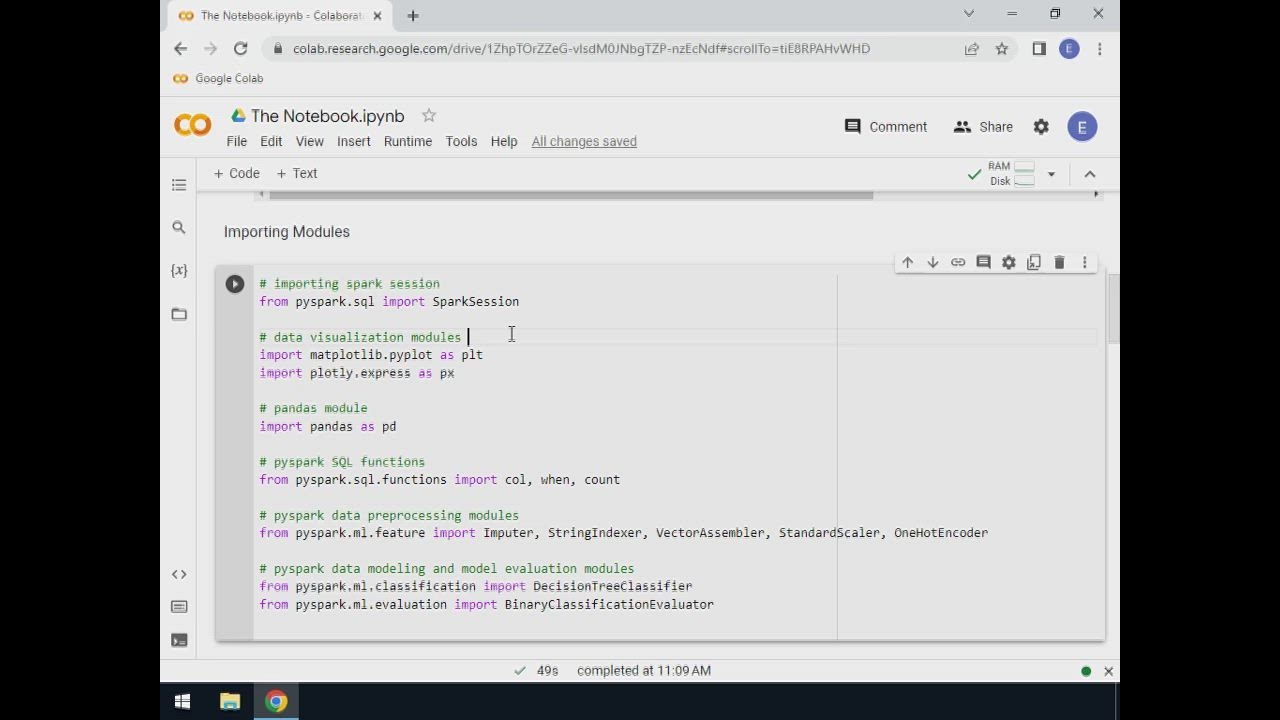
Task: Copy link to this cell
Action: click(958, 262)
